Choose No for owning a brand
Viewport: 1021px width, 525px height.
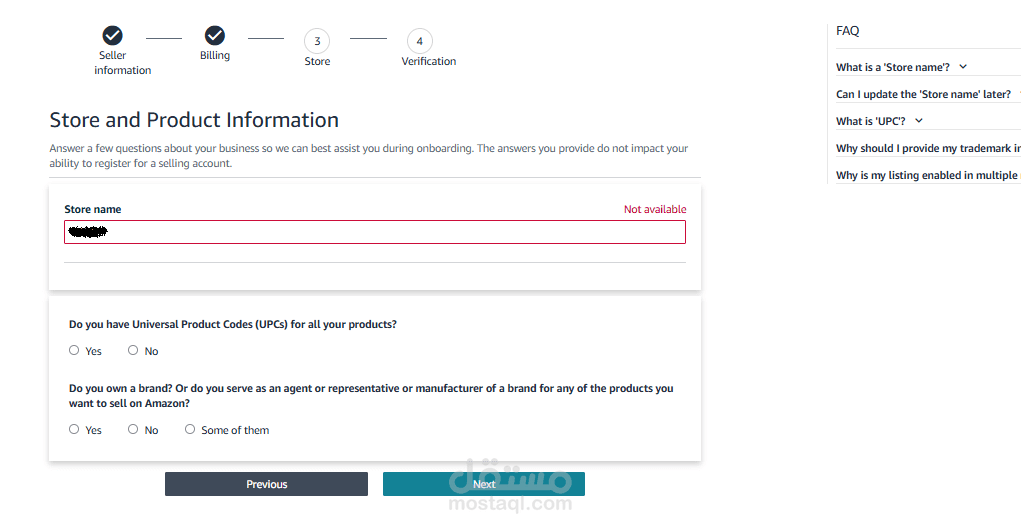point(133,429)
